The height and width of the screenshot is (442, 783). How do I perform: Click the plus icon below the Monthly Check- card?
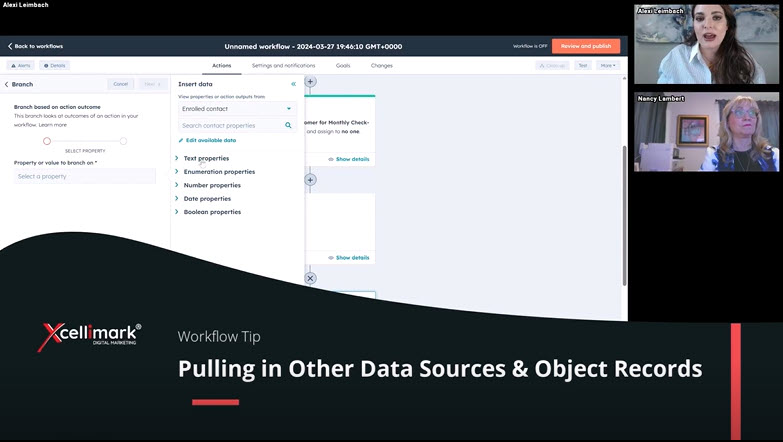click(x=310, y=180)
